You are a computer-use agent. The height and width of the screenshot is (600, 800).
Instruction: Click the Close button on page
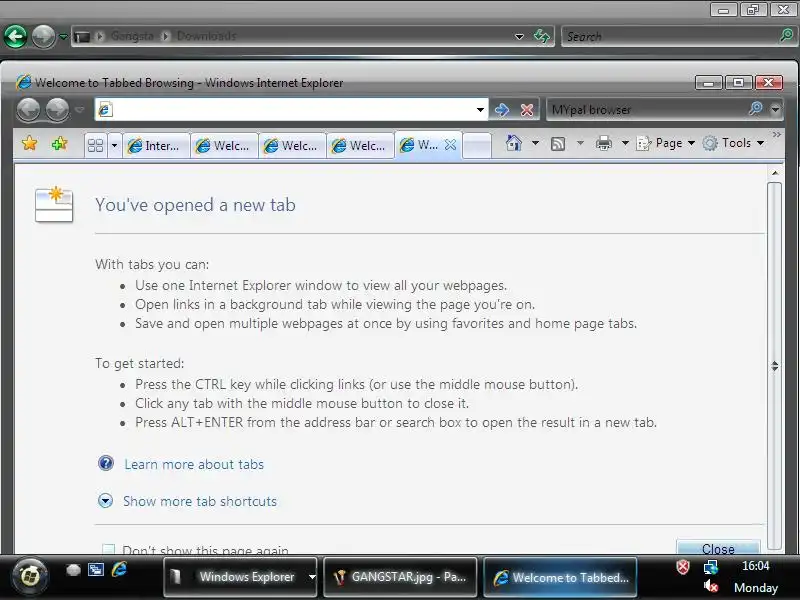[718, 547]
